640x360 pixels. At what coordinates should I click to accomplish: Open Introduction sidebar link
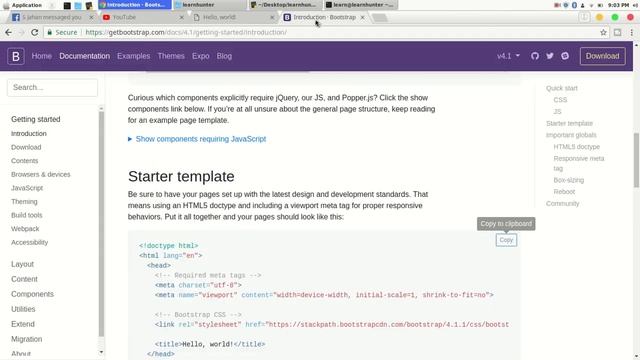pos(29,133)
